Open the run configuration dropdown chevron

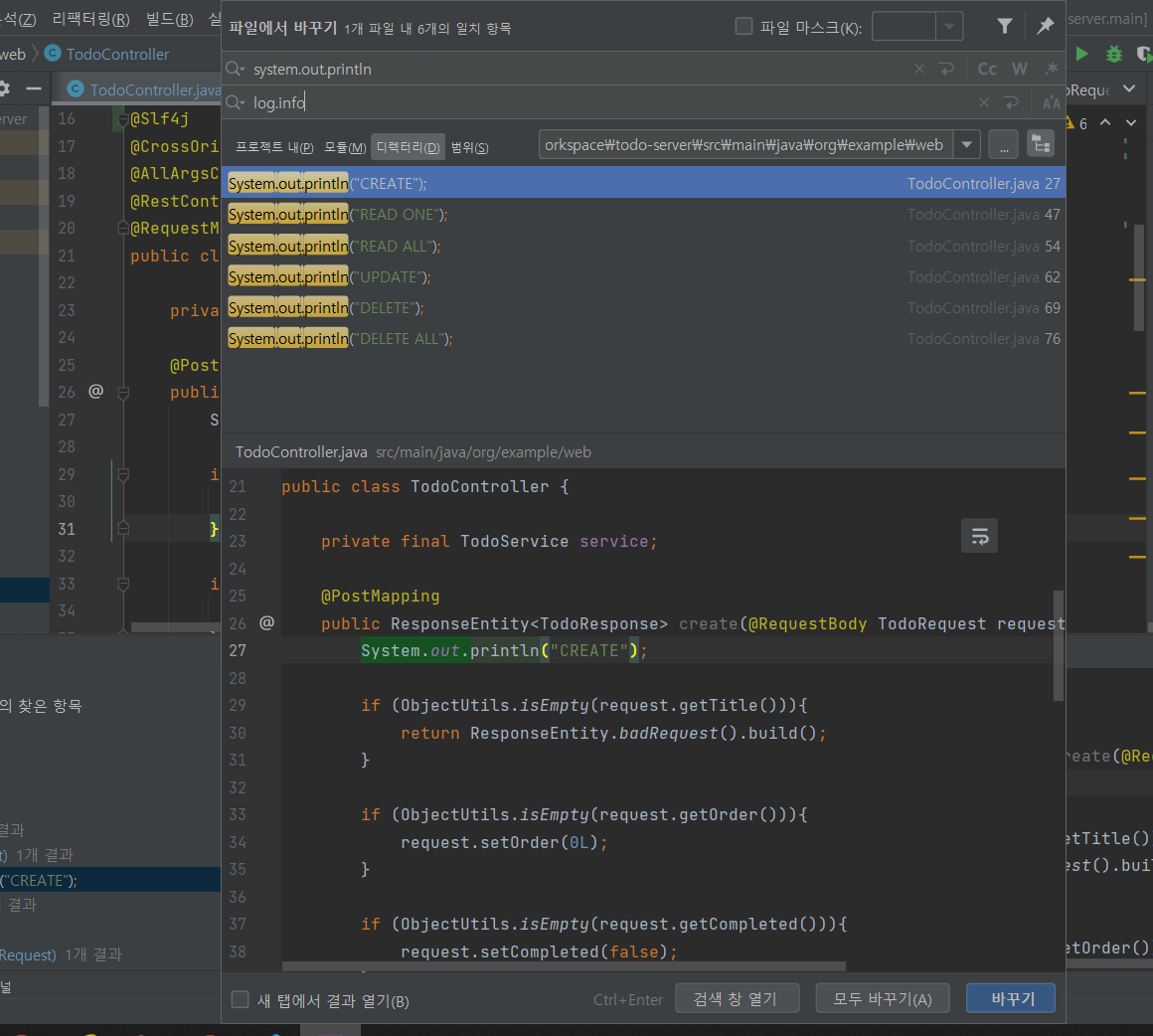tap(1129, 89)
